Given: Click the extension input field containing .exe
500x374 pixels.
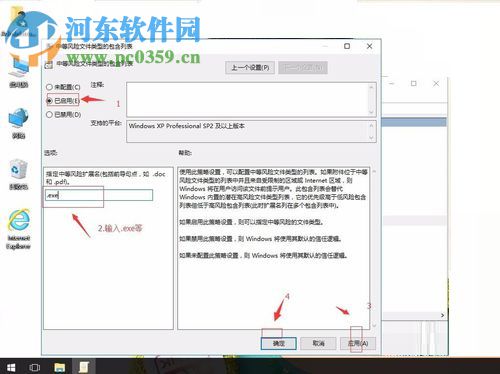Looking at the screenshot, I should point(99,195).
